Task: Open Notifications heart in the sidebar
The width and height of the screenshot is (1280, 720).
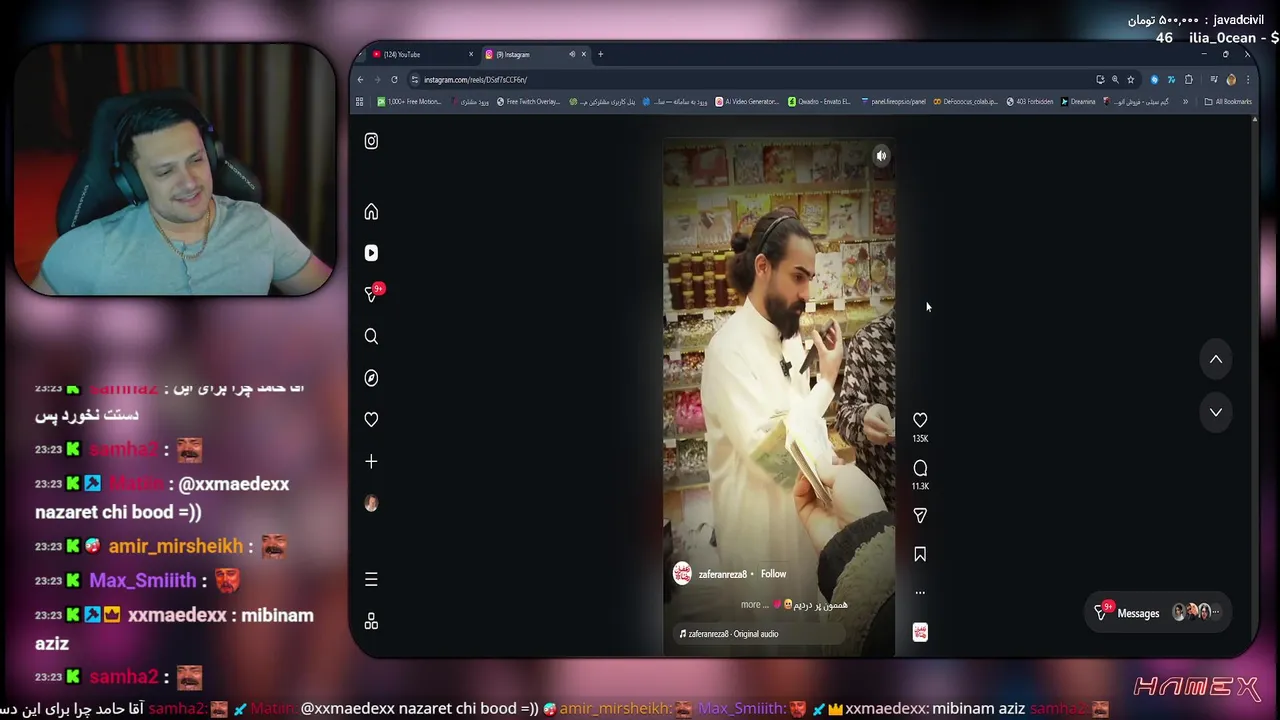Action: click(371, 420)
